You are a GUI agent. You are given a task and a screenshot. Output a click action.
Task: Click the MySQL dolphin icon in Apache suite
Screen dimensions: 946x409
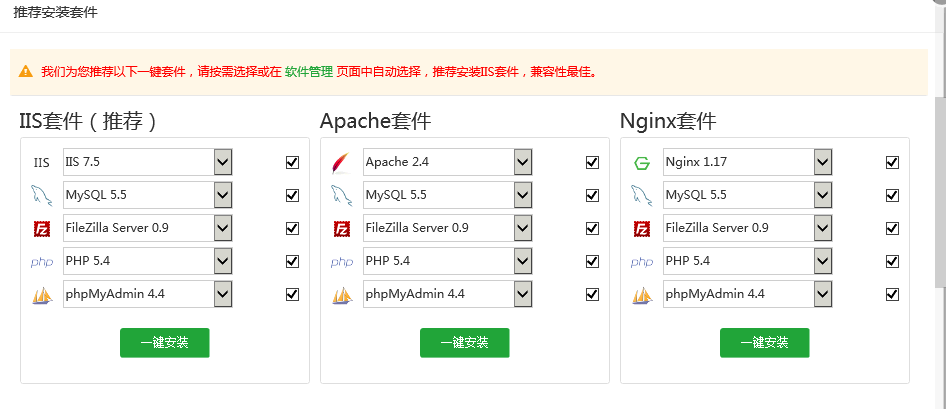[341, 195]
